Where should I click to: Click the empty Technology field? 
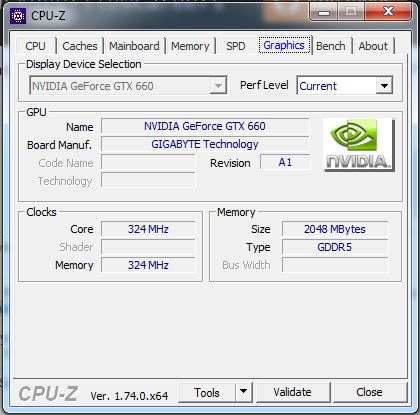148,180
